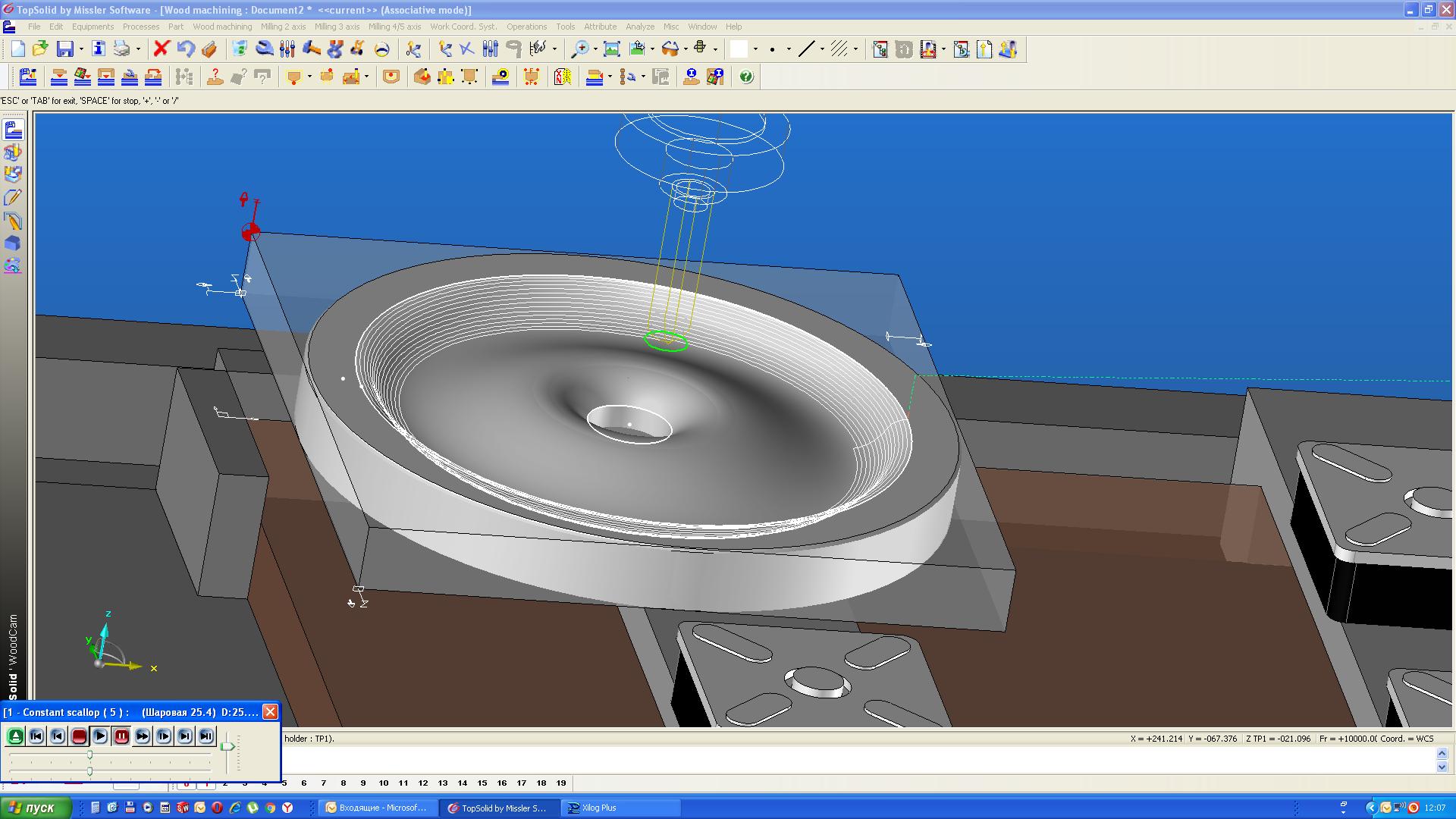This screenshot has height=819, width=1456.
Task: Open the document information icon
Action: point(98,49)
